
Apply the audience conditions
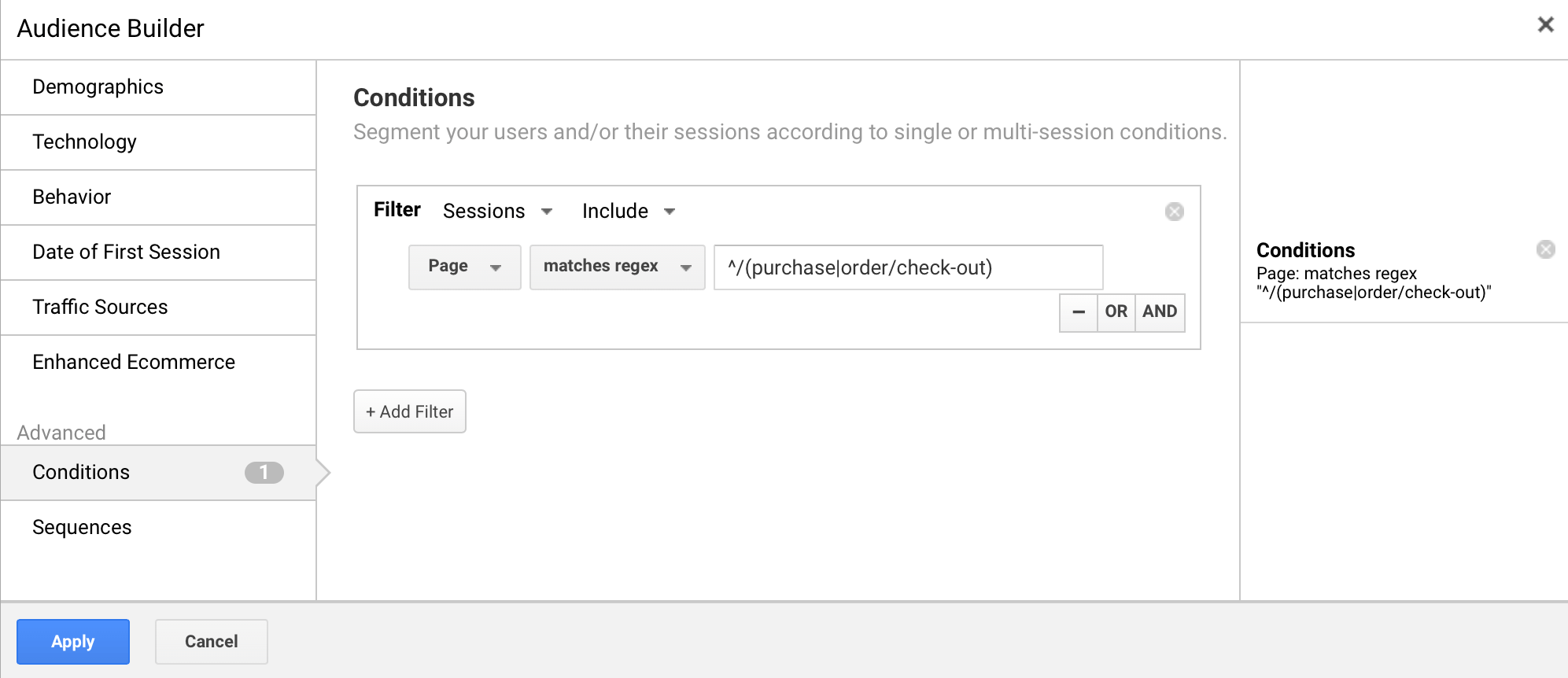(x=73, y=642)
